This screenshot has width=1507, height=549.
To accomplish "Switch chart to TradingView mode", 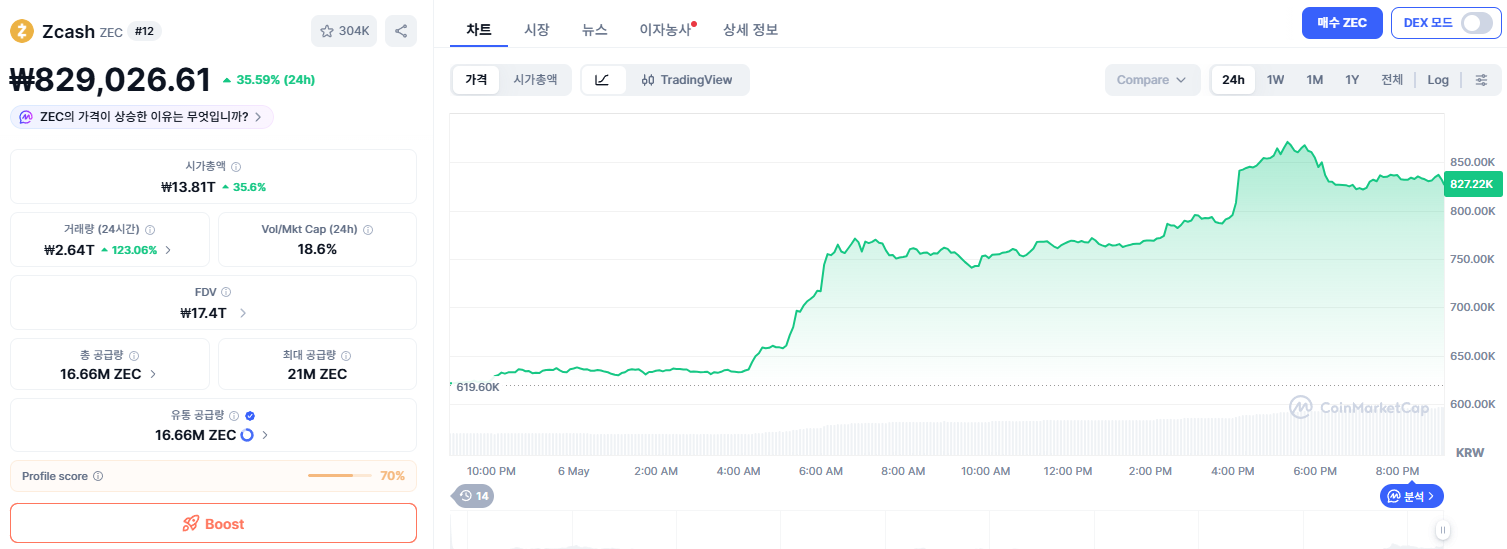I will [x=687, y=80].
